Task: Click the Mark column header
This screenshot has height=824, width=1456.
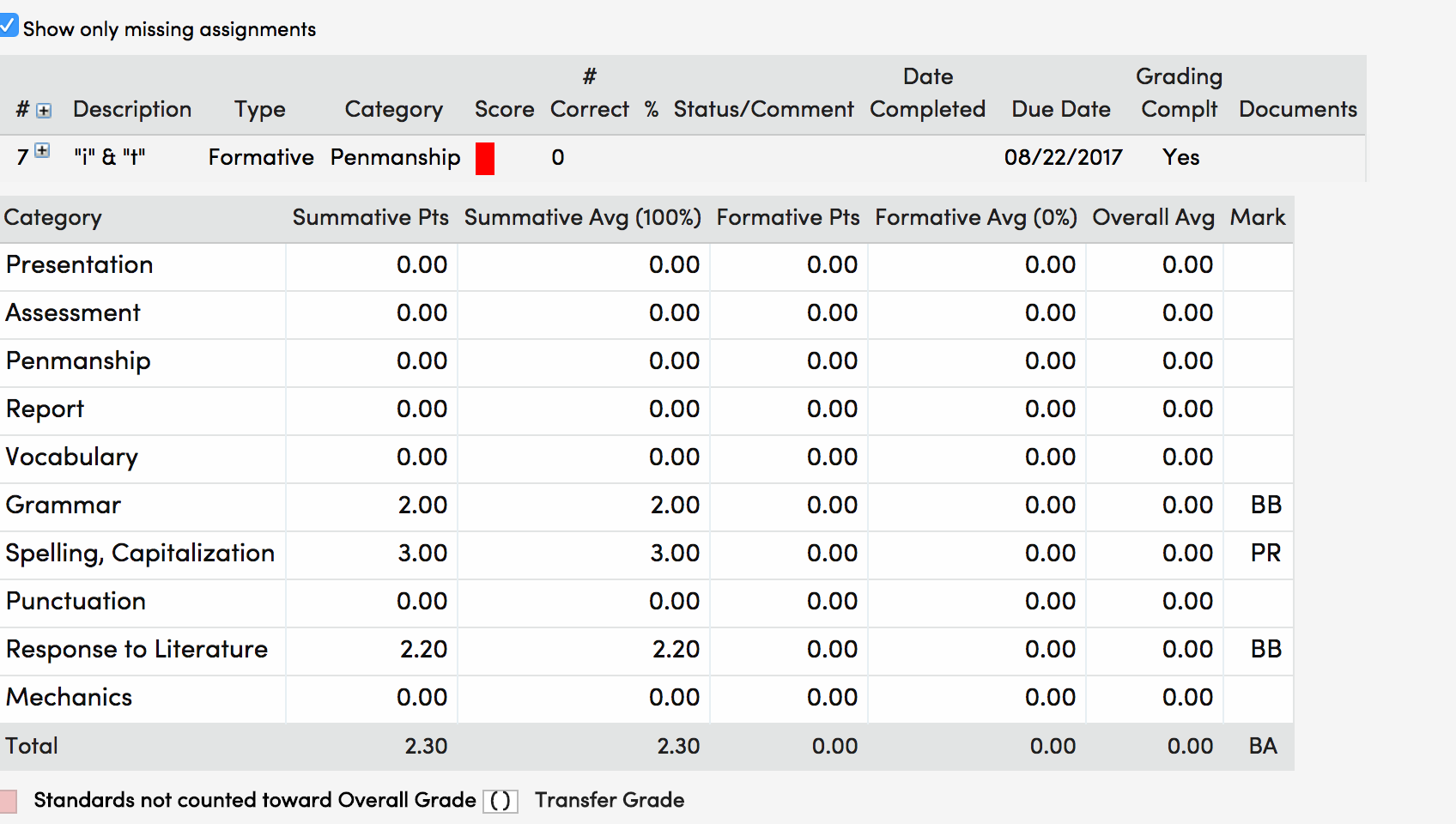Action: coord(1258,217)
